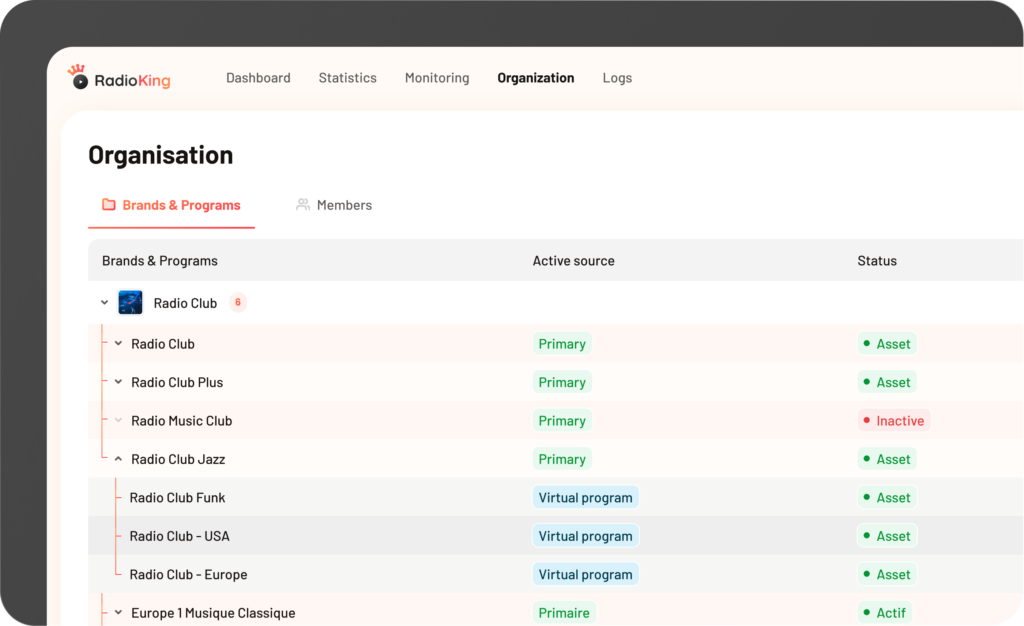Expand the Radio Music Club row
Image resolution: width=1024 pixels, height=626 pixels.
coord(118,421)
